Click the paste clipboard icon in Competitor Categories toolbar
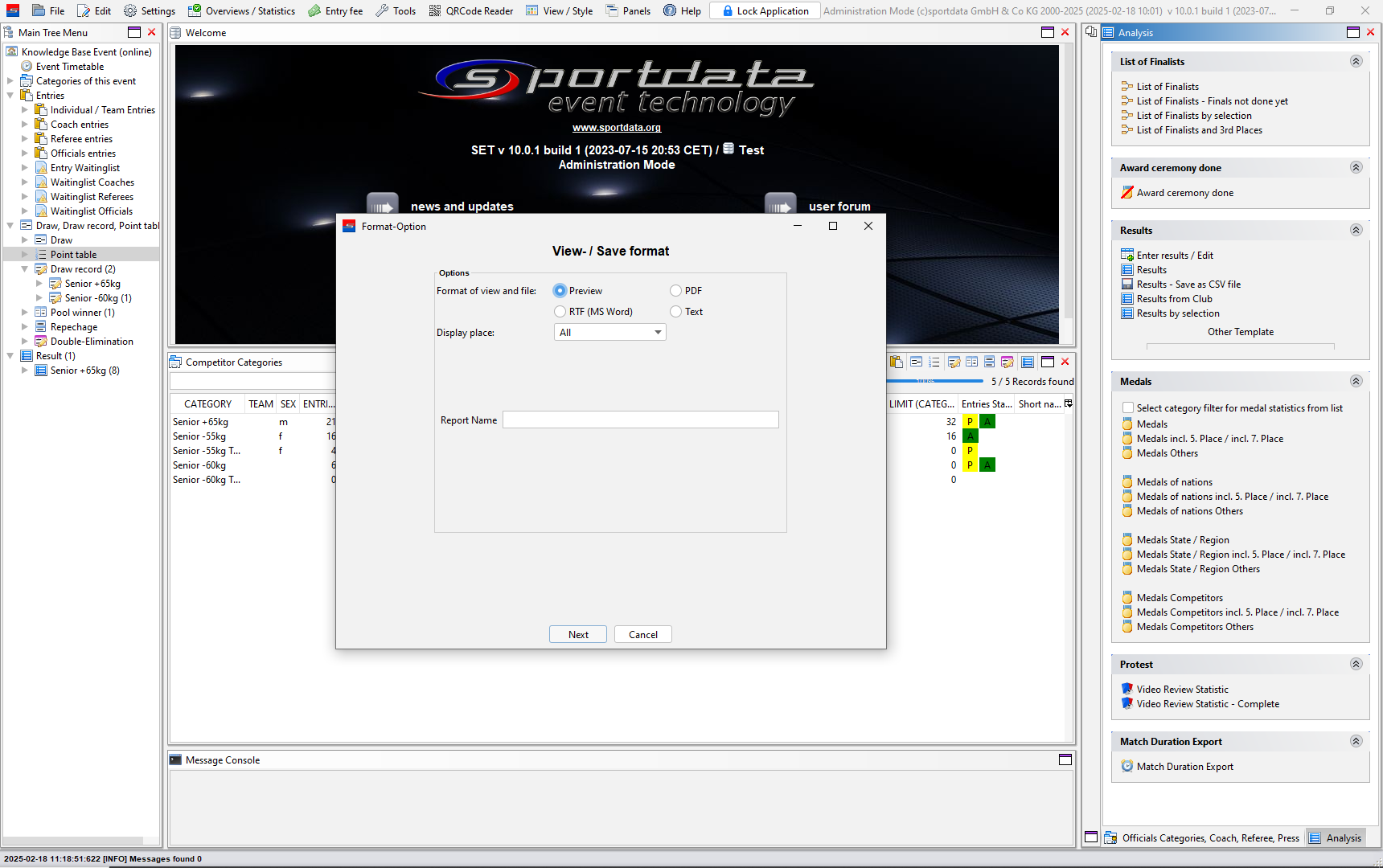 [897, 362]
